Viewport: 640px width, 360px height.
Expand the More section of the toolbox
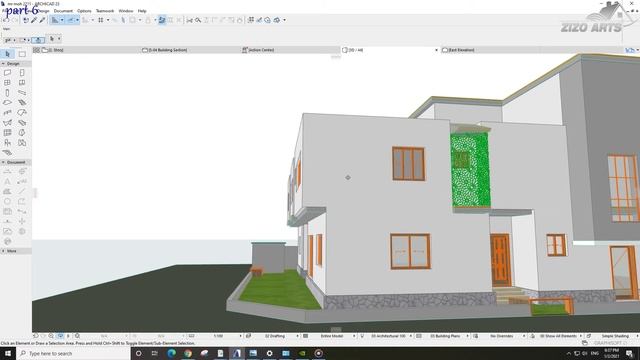point(3,251)
